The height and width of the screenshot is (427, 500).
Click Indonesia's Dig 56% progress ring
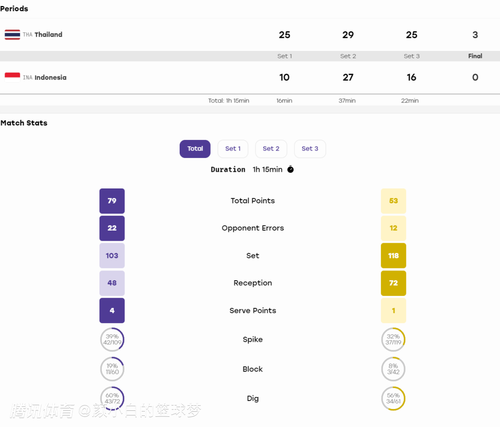(x=393, y=398)
